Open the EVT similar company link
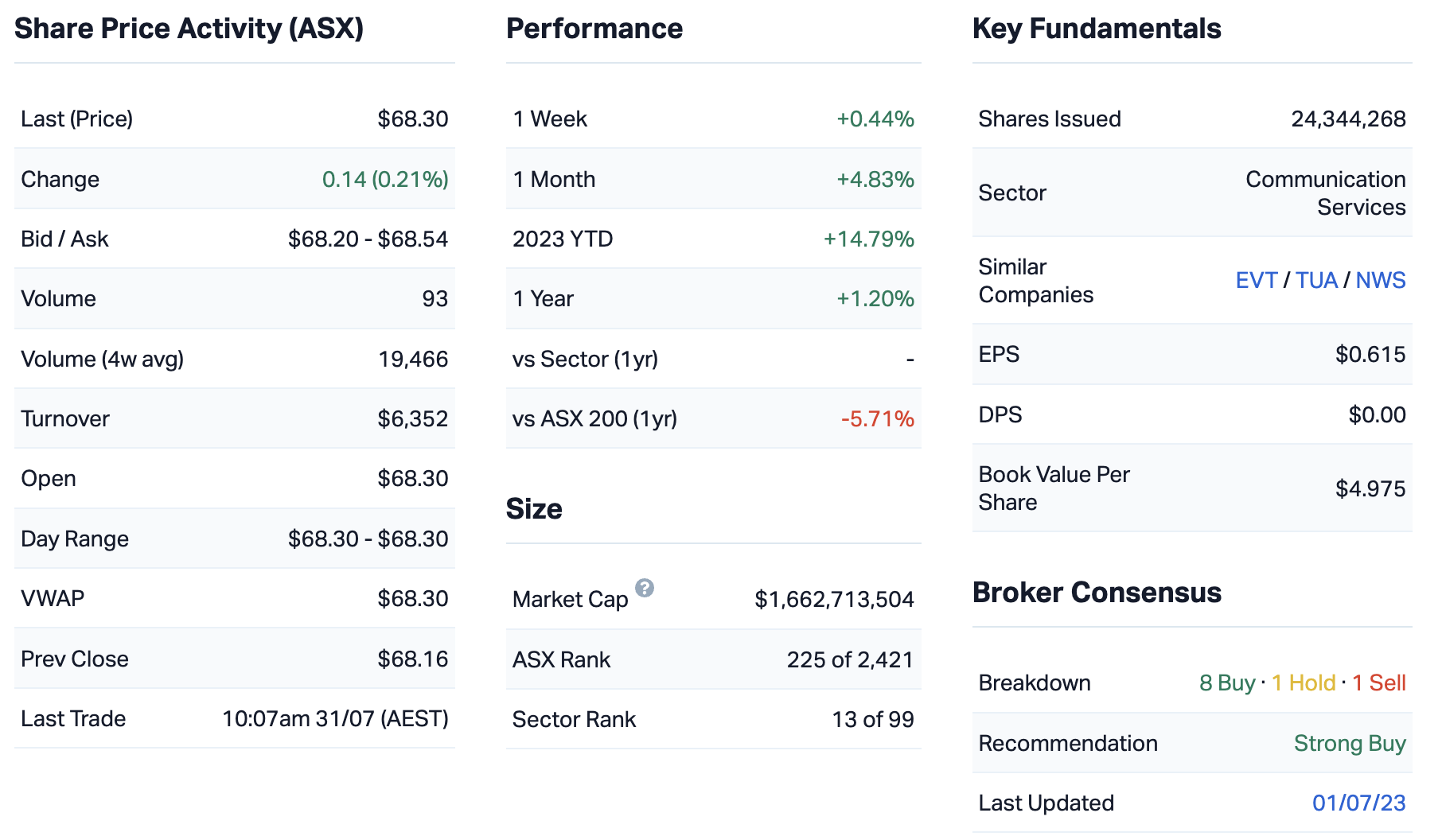 click(x=1256, y=280)
